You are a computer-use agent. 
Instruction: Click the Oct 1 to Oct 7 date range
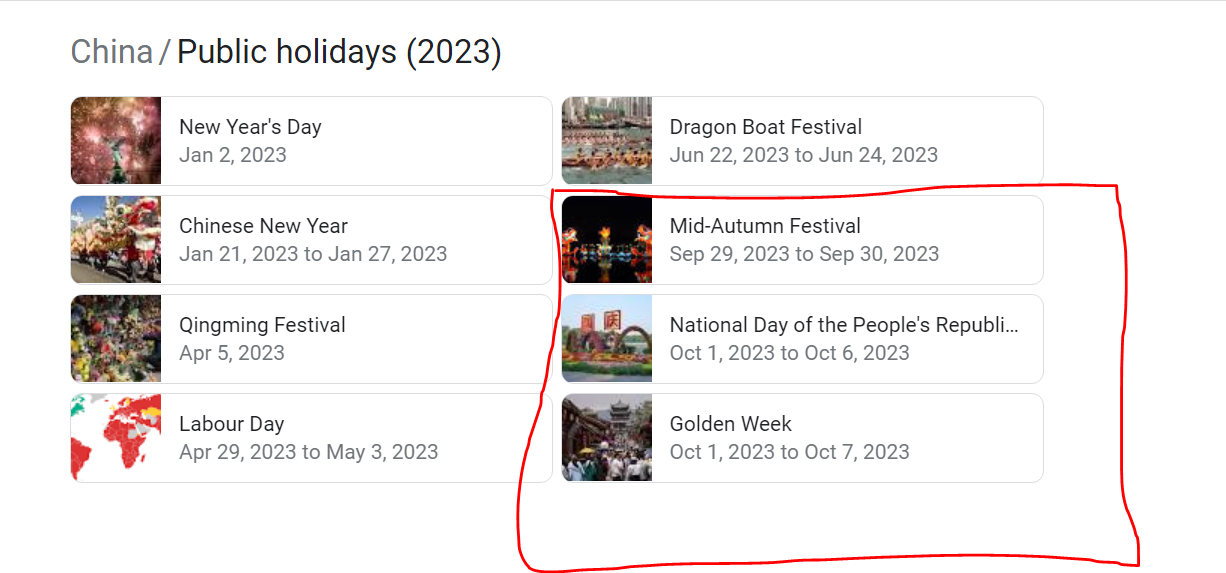(x=789, y=452)
